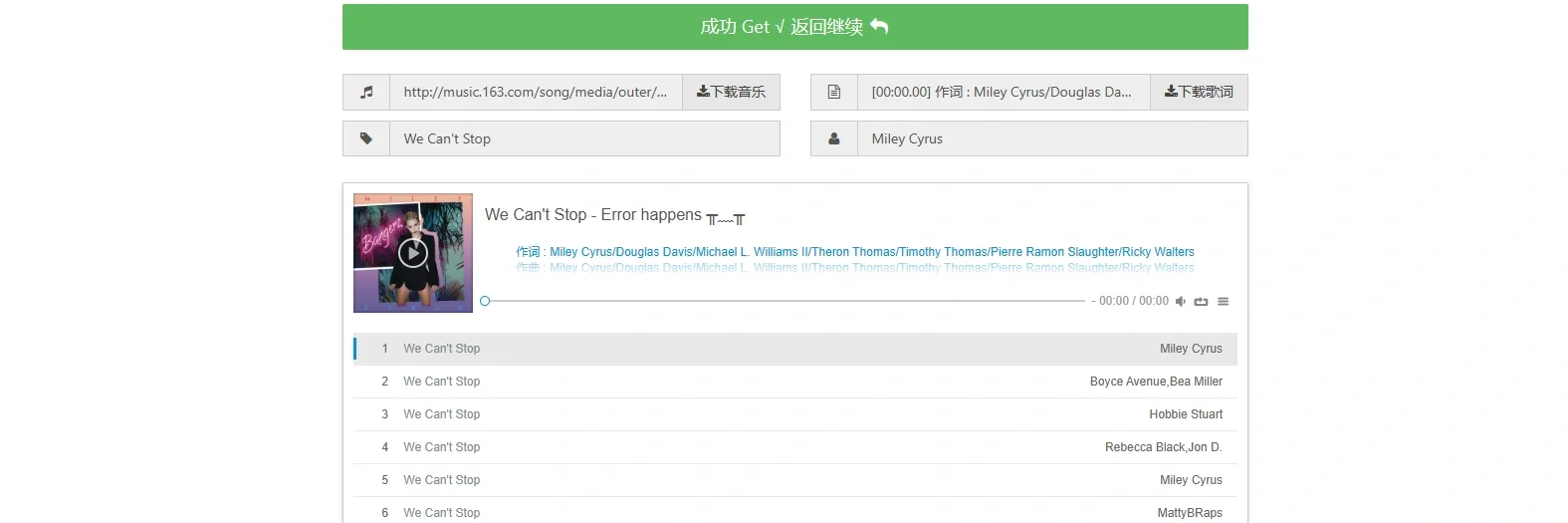Select track 2 by Boyce Avenue,Bea Miller
The image size is (1568, 523).
click(795, 382)
